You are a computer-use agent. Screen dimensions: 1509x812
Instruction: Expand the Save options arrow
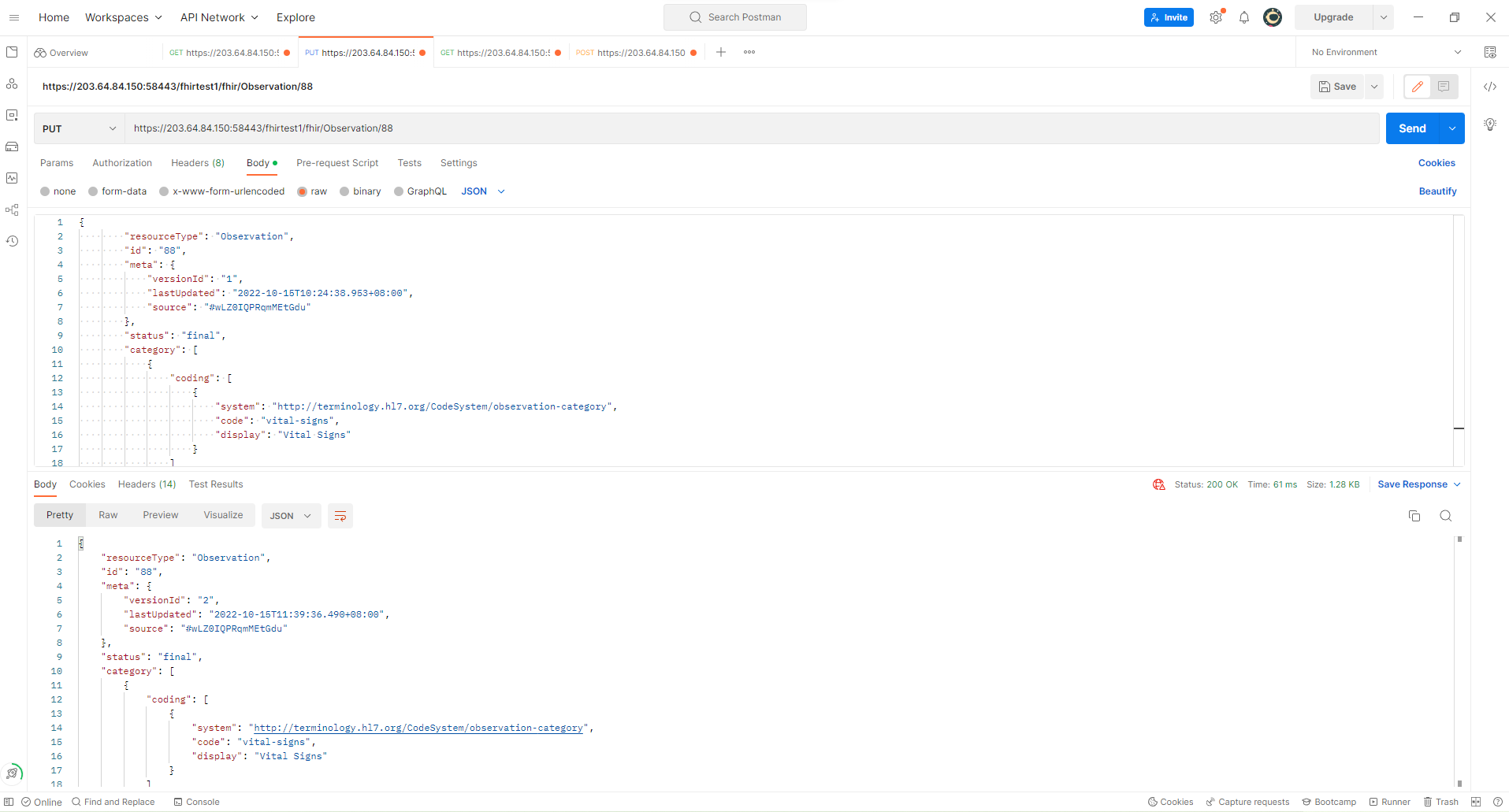click(x=1374, y=87)
